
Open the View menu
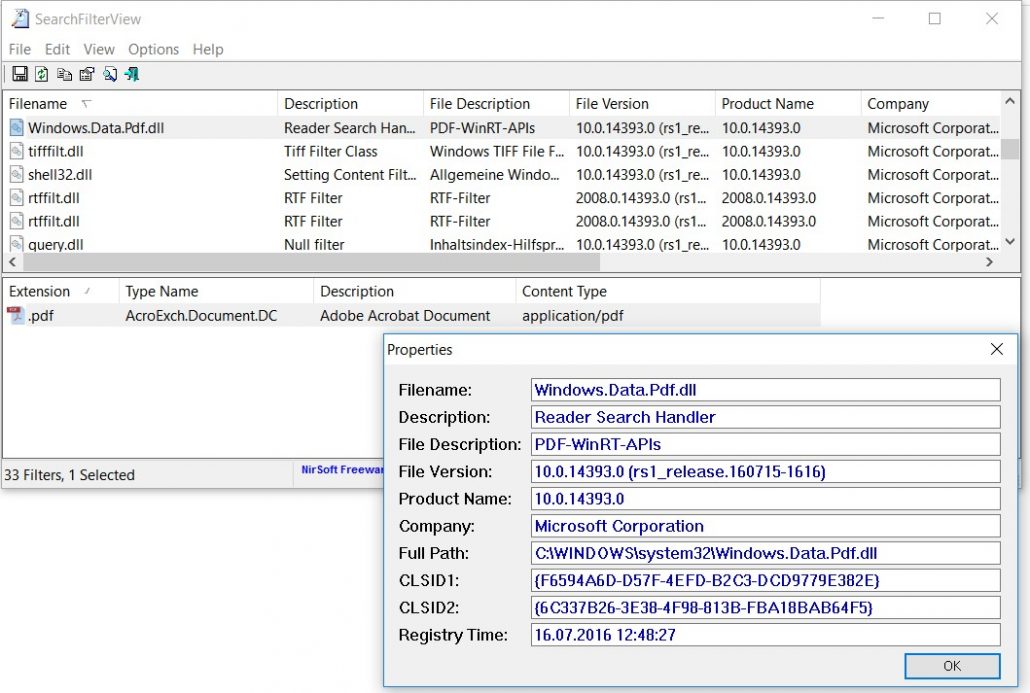click(x=98, y=49)
